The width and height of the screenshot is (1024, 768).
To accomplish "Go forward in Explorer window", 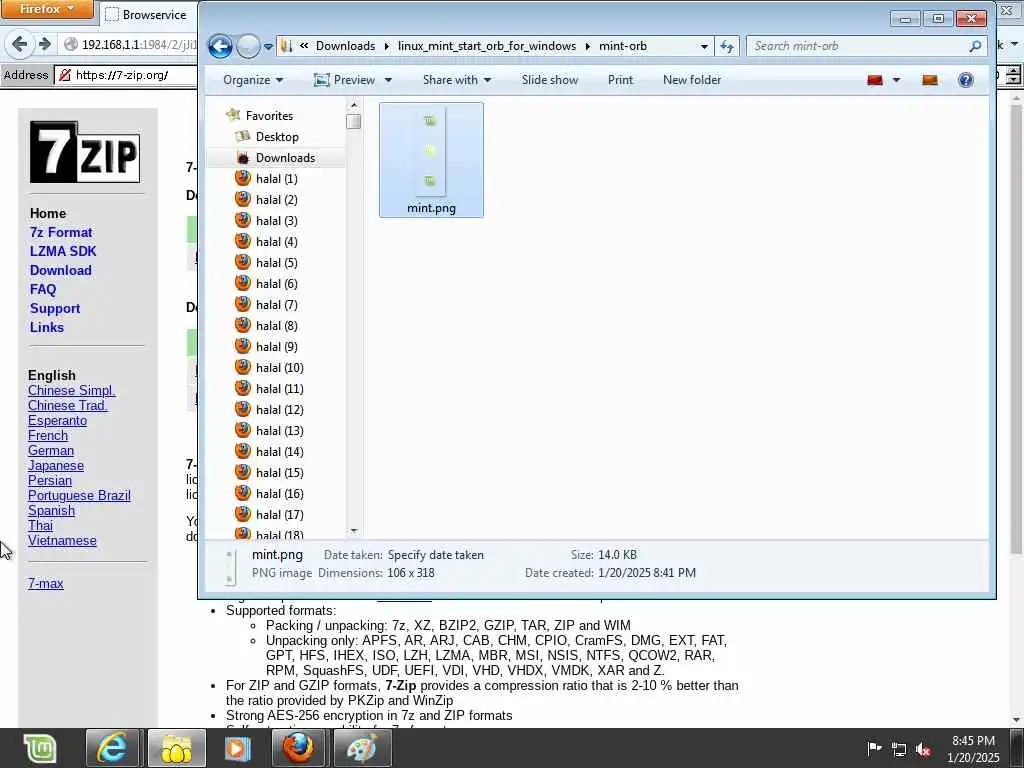I will 248,46.
